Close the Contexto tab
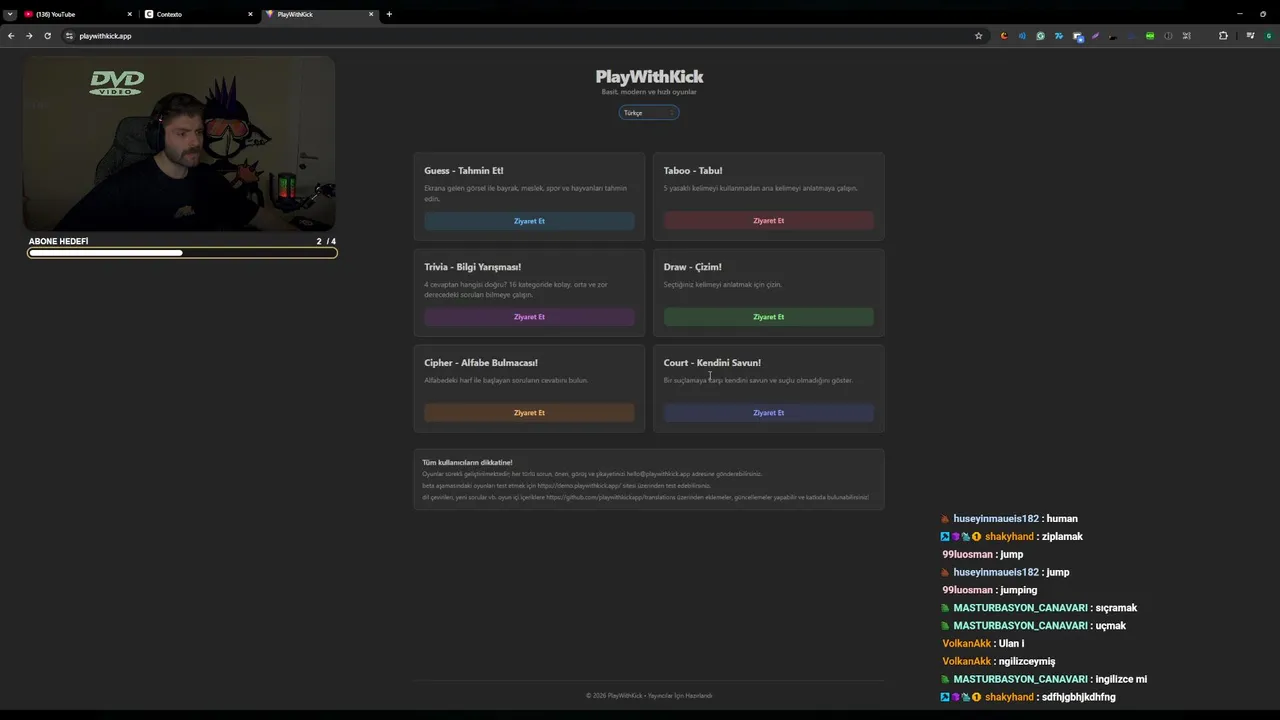1280x720 pixels. 250,14
